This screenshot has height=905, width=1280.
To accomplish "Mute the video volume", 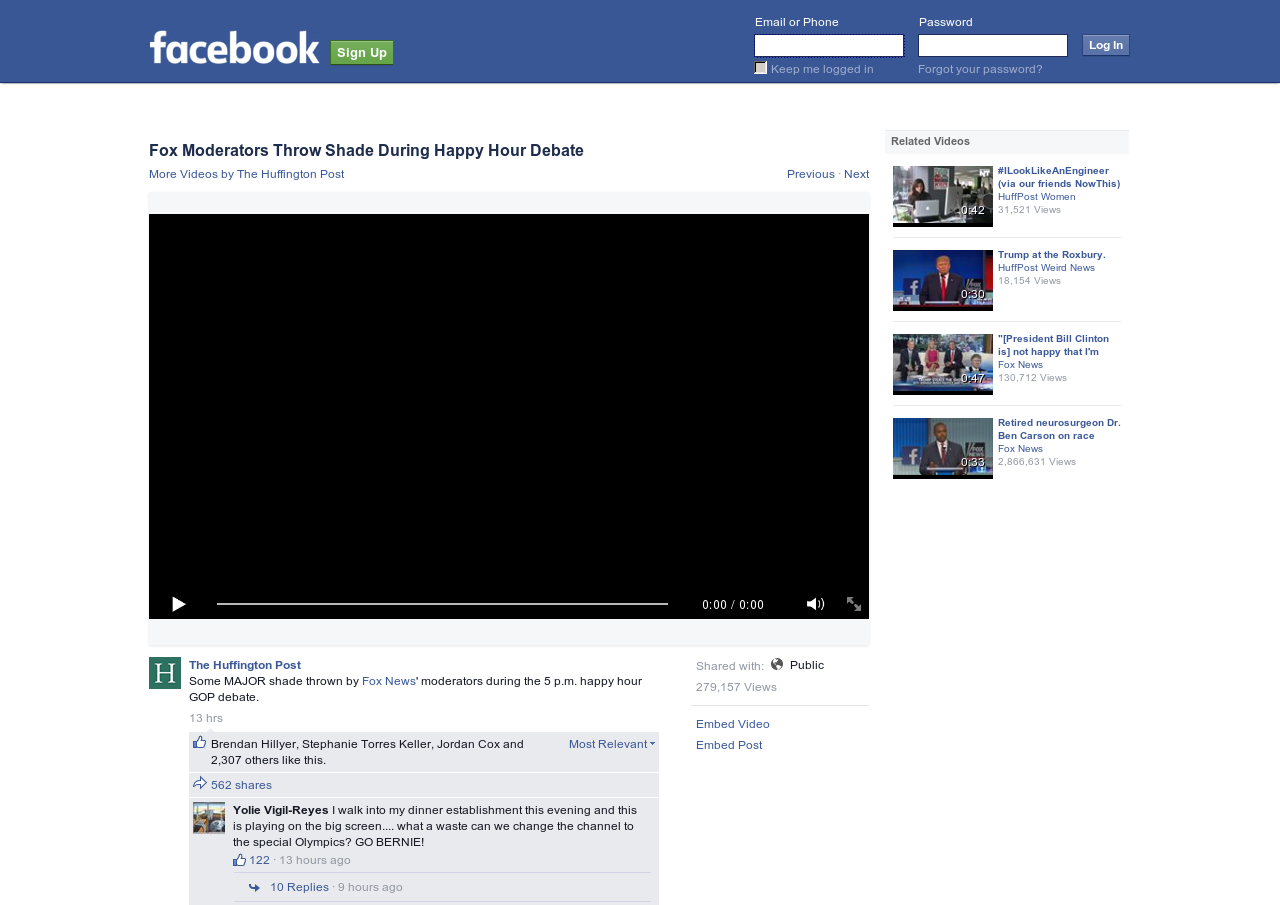I will click(815, 604).
